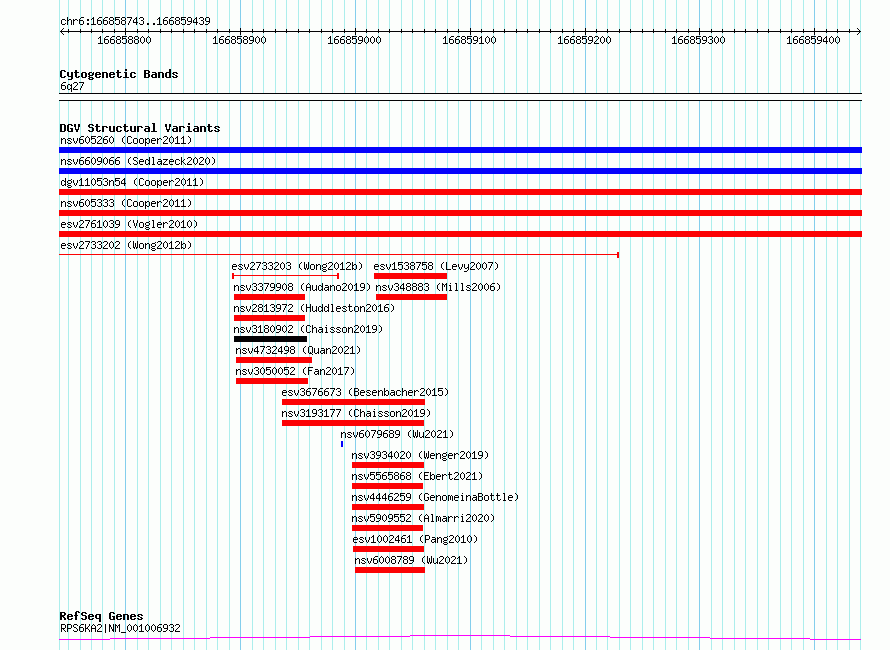Select the nsv3379908 (Audano2019) label
This screenshot has width=890, height=650.
click(302, 287)
